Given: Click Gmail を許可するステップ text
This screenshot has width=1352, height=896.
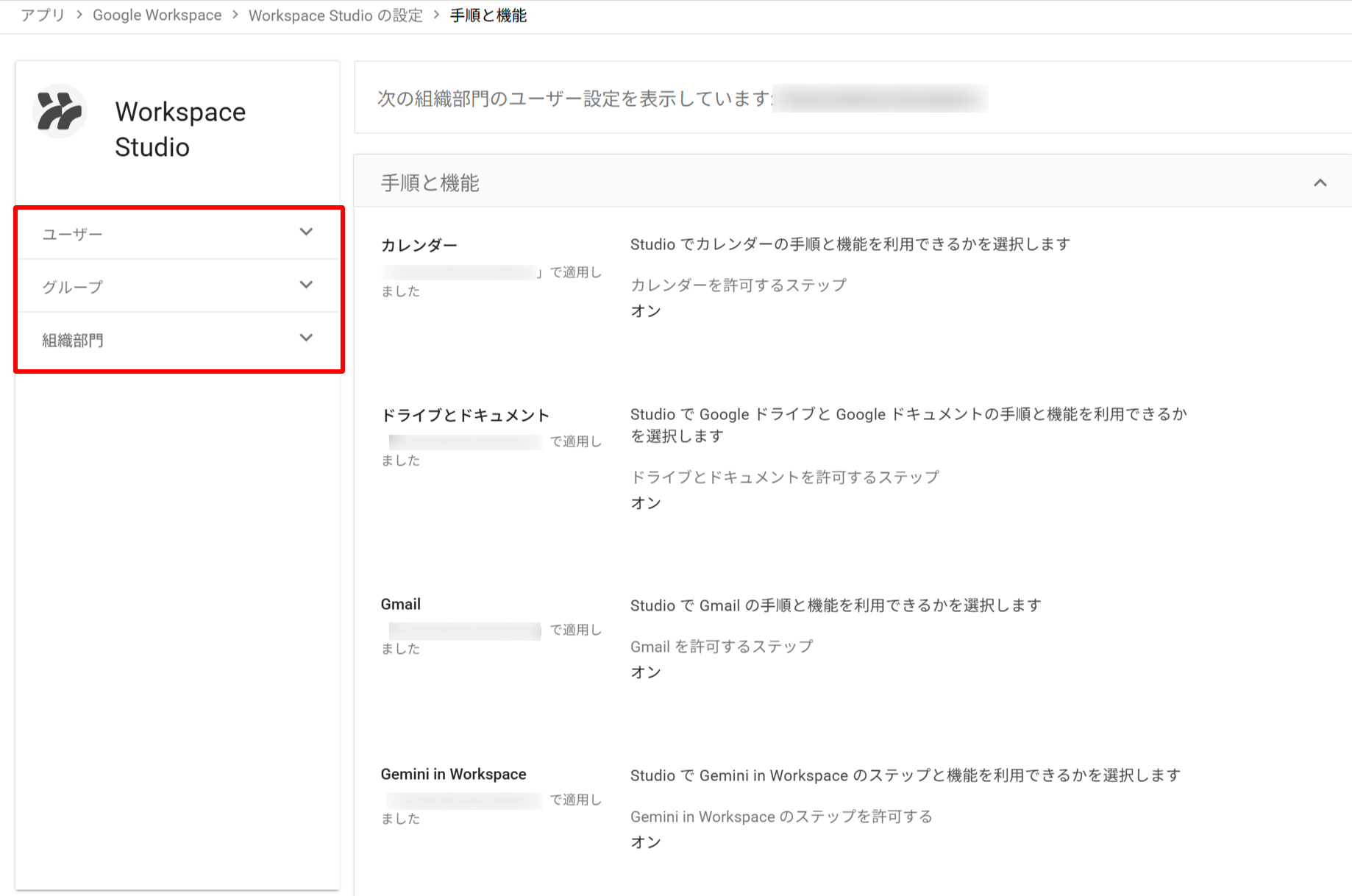Looking at the screenshot, I should (x=722, y=647).
